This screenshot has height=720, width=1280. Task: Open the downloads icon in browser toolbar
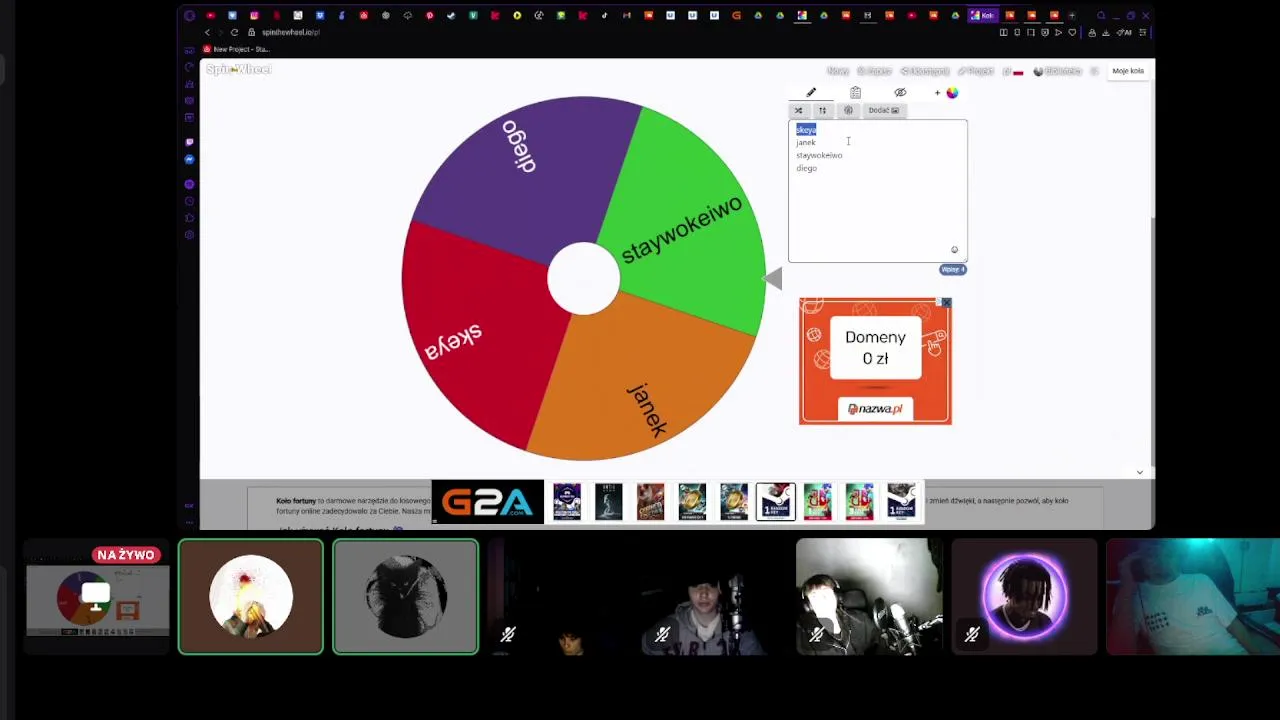(1106, 32)
